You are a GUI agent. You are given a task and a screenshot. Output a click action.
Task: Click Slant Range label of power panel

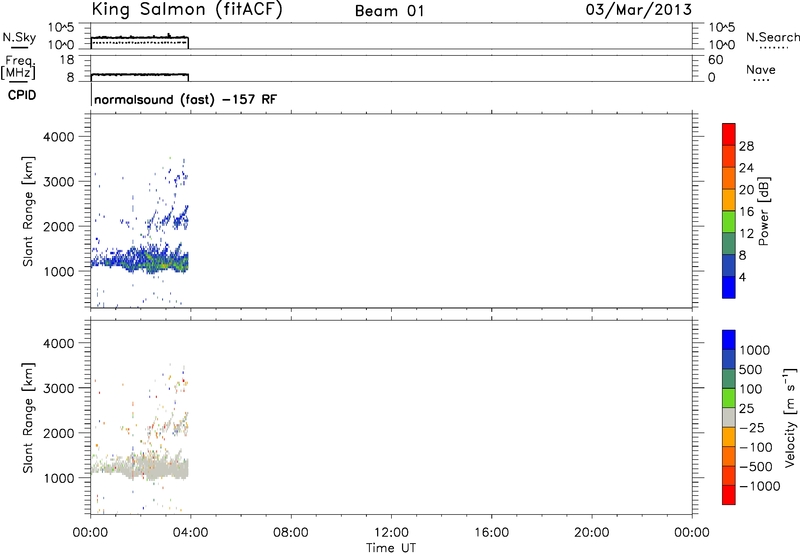click(x=29, y=211)
